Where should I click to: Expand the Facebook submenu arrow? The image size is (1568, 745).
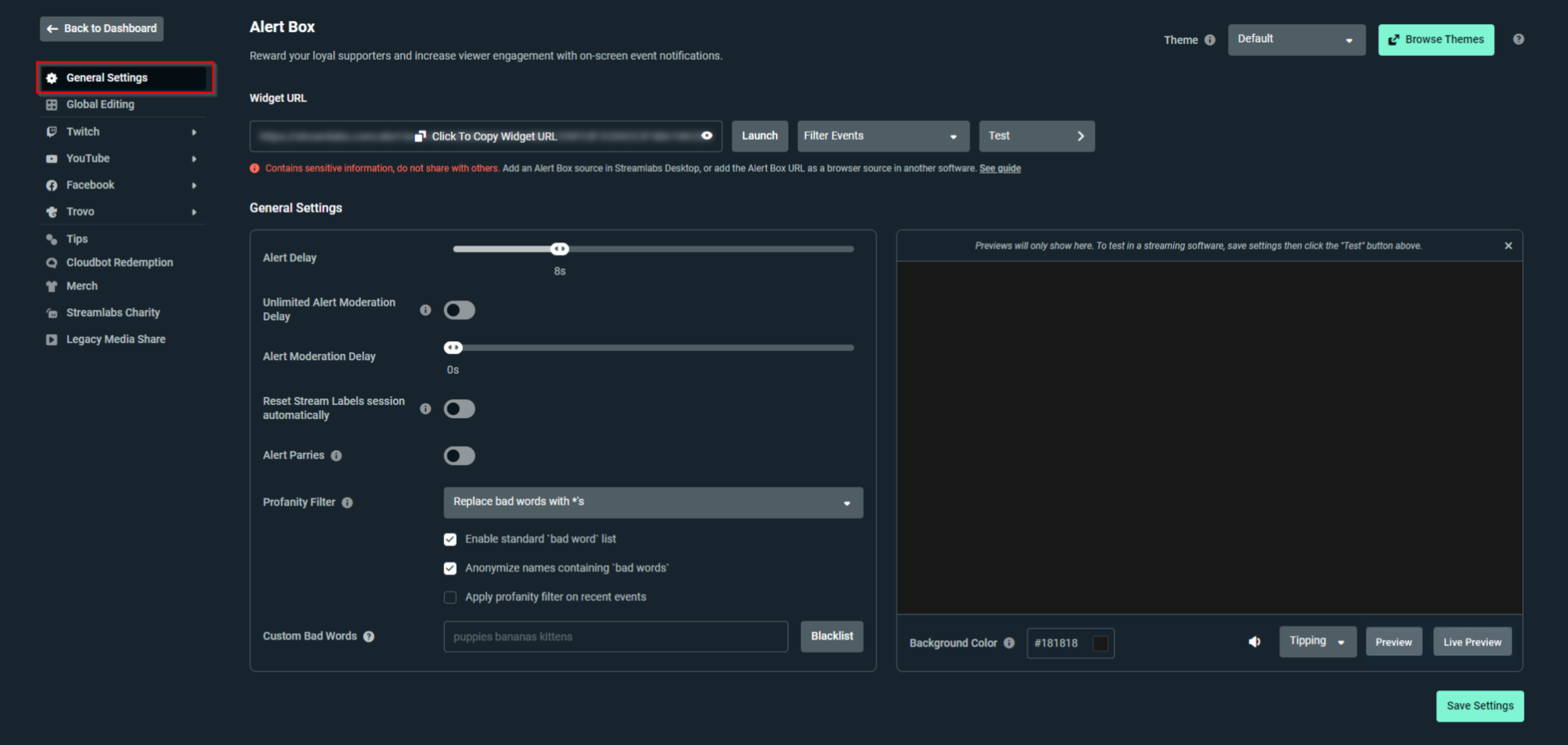194,186
